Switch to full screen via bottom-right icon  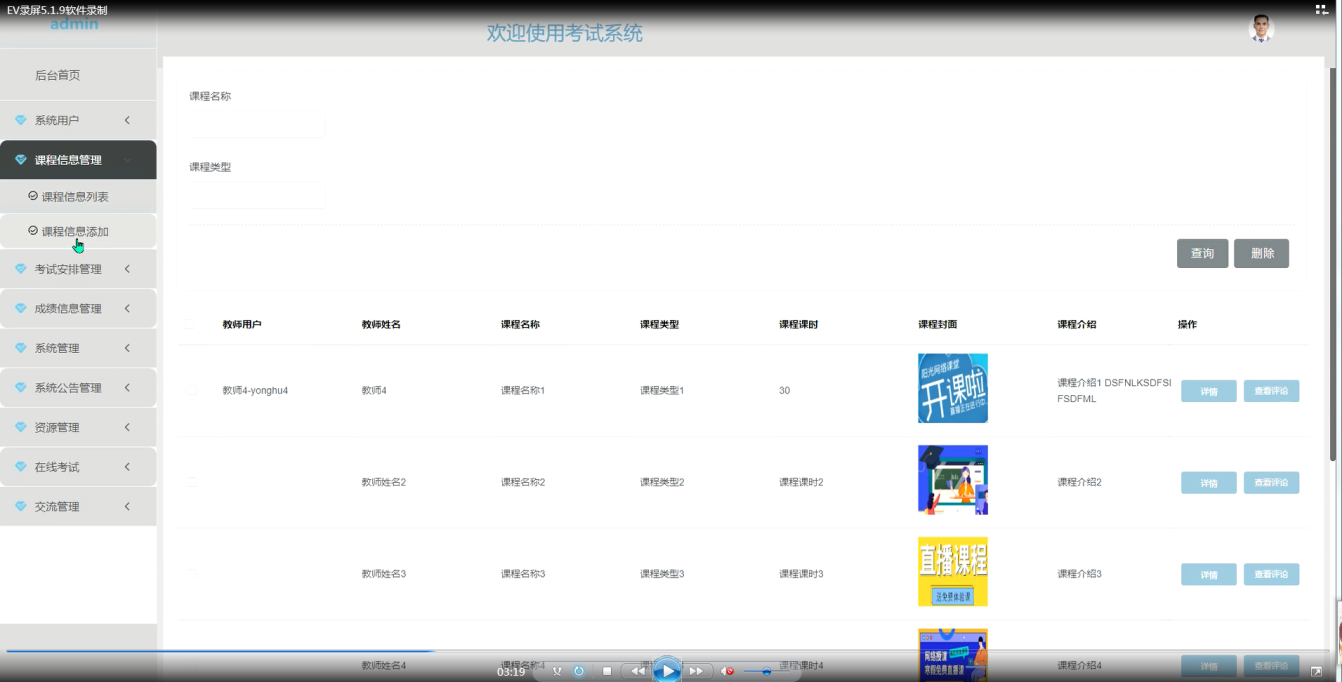[1316, 671]
